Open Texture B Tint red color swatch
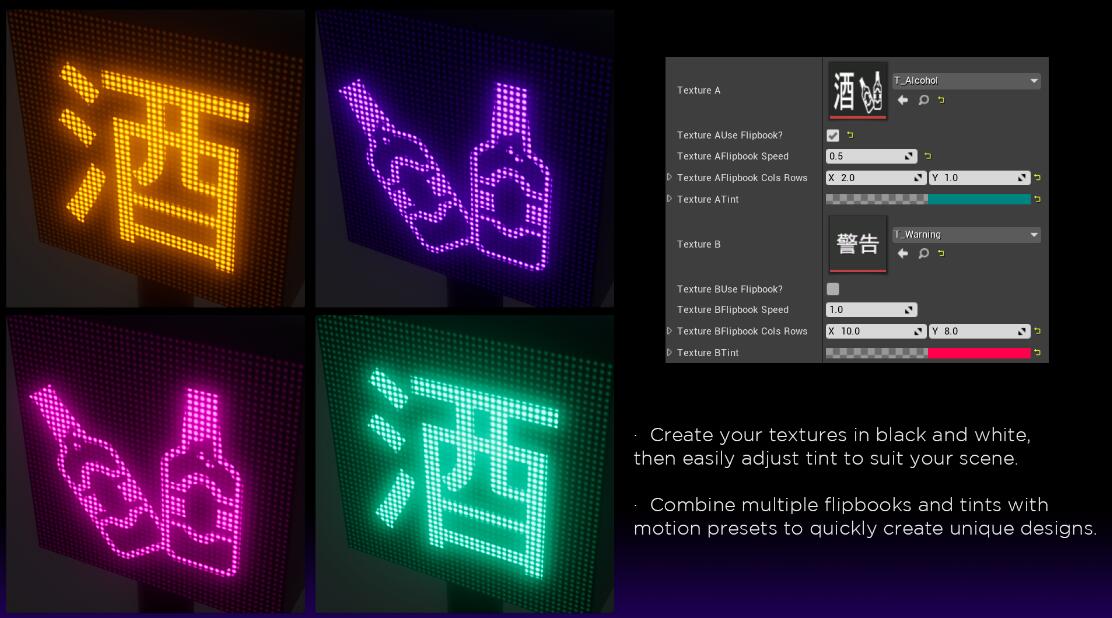The height and width of the screenshot is (618, 1112). (x=978, y=353)
